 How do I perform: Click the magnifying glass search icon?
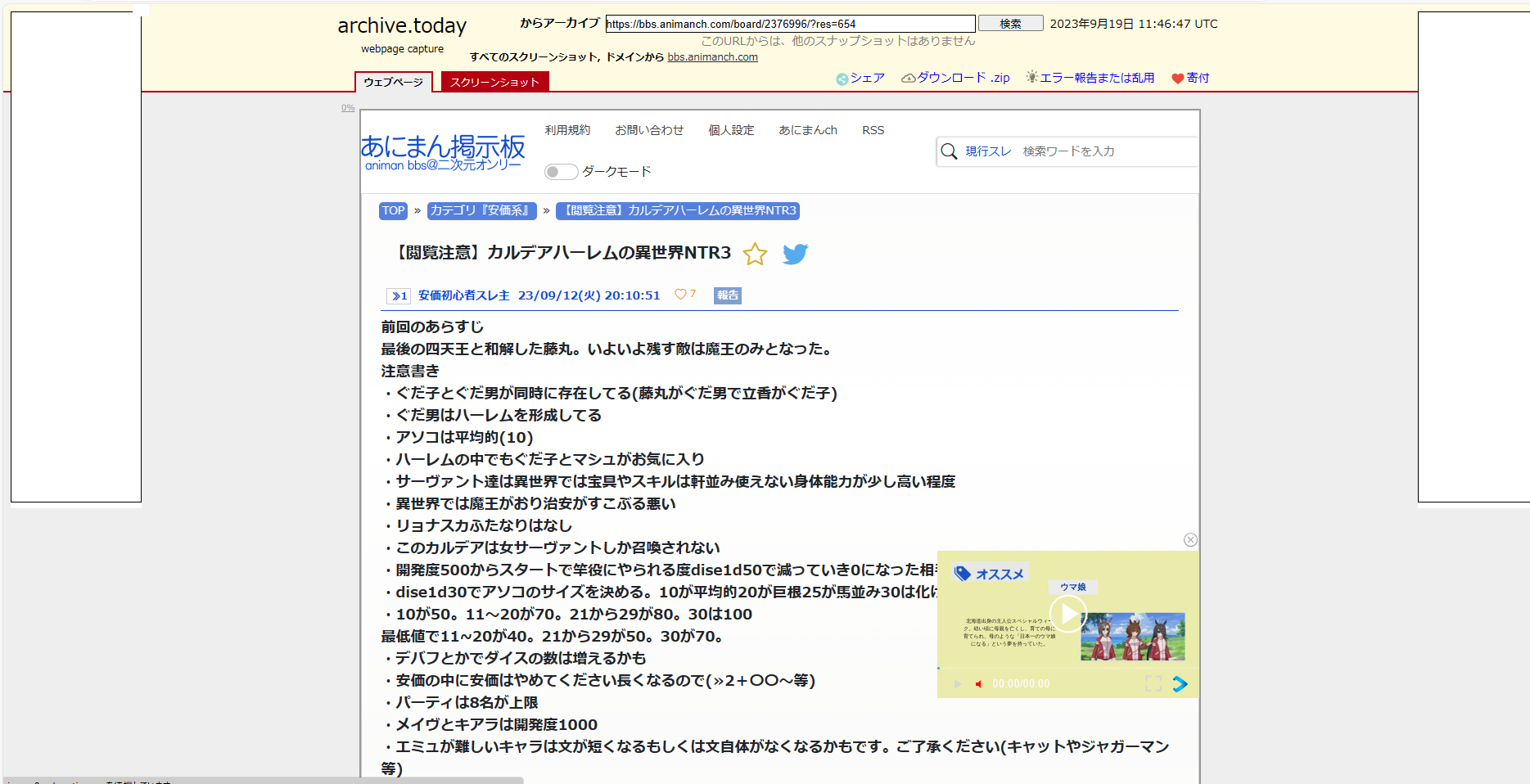[949, 151]
